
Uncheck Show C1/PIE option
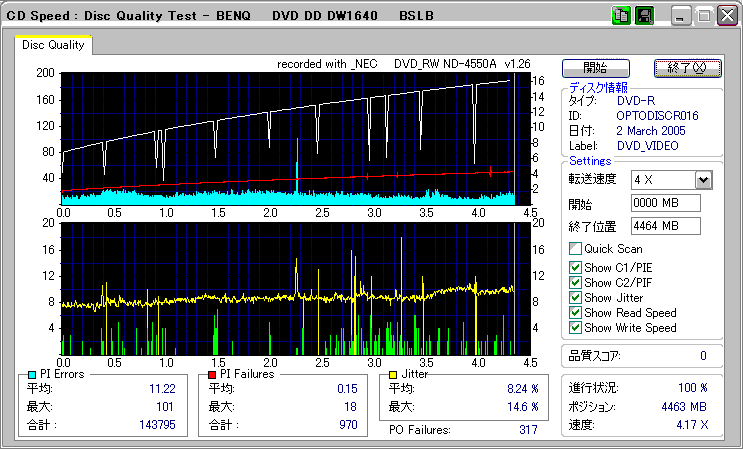574,266
